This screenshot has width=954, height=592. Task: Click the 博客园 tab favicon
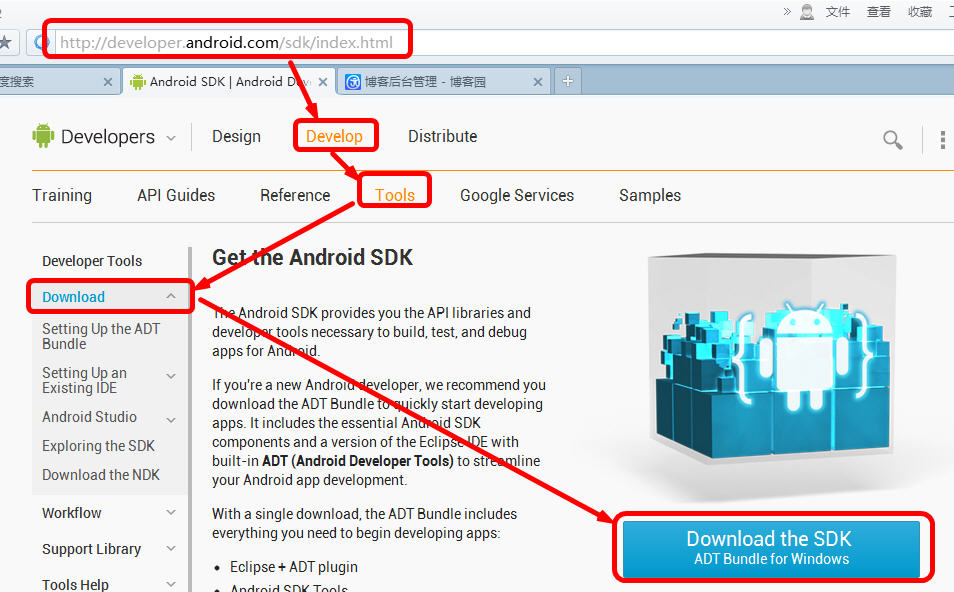(x=353, y=82)
